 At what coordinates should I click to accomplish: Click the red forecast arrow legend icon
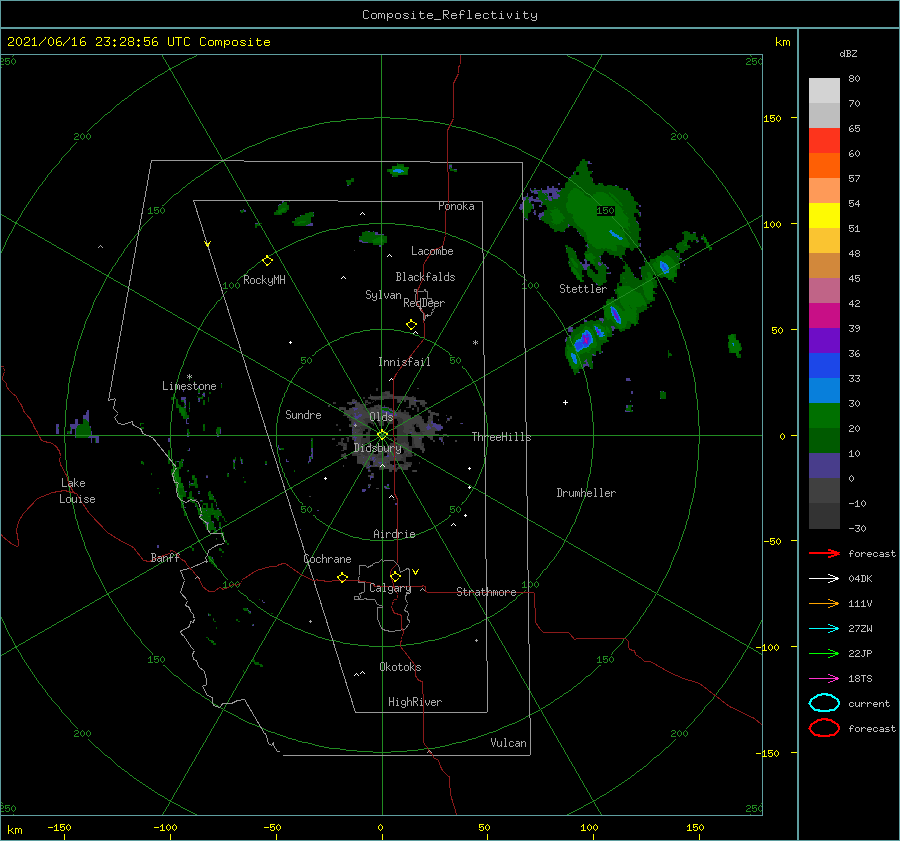pyautogui.click(x=824, y=553)
